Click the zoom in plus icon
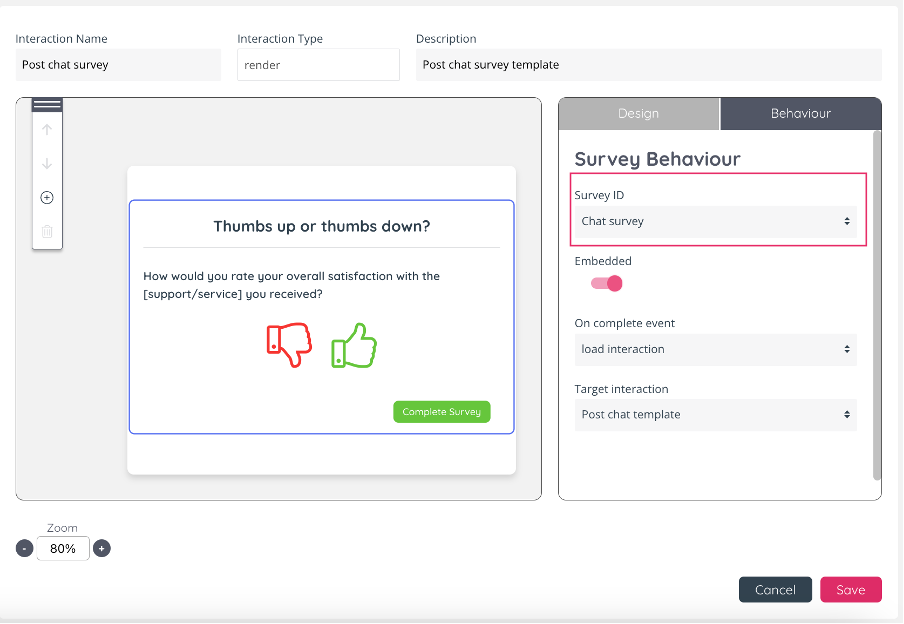 pos(102,548)
